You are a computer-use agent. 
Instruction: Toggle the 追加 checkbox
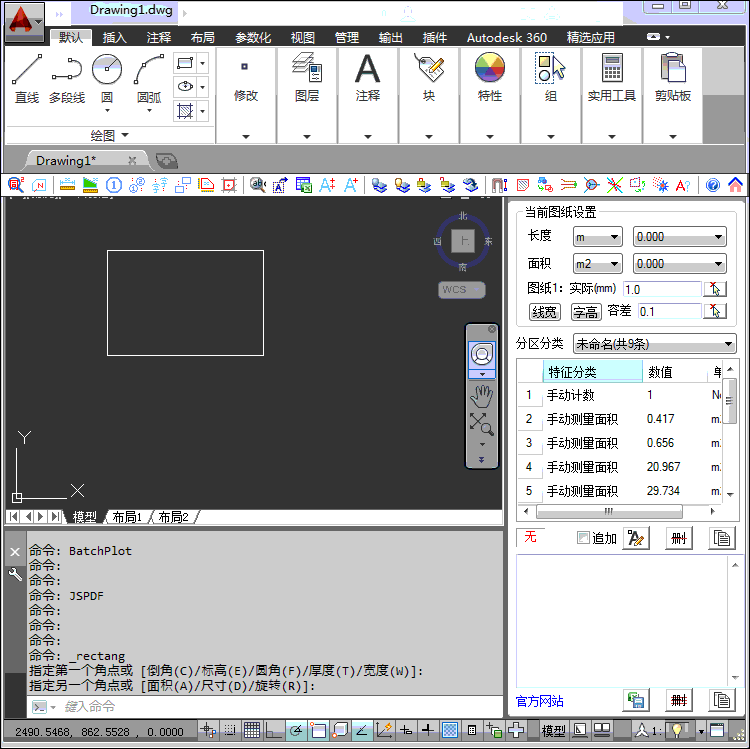584,538
